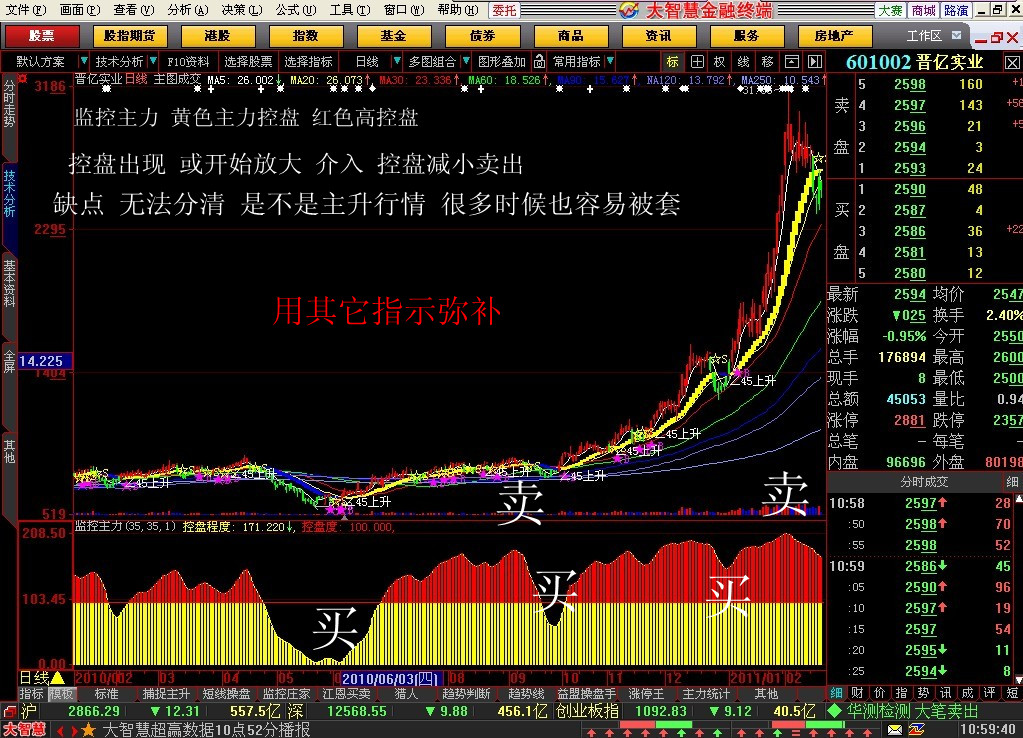Close the 601002 quote panel
Image resolution: width=1023 pixels, height=738 pixels.
[x=1012, y=63]
